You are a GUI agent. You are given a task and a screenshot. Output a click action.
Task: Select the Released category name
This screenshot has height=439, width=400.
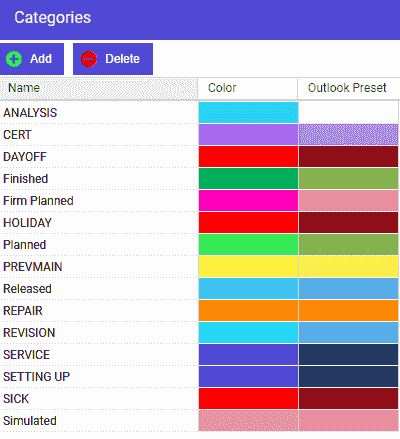click(x=27, y=289)
